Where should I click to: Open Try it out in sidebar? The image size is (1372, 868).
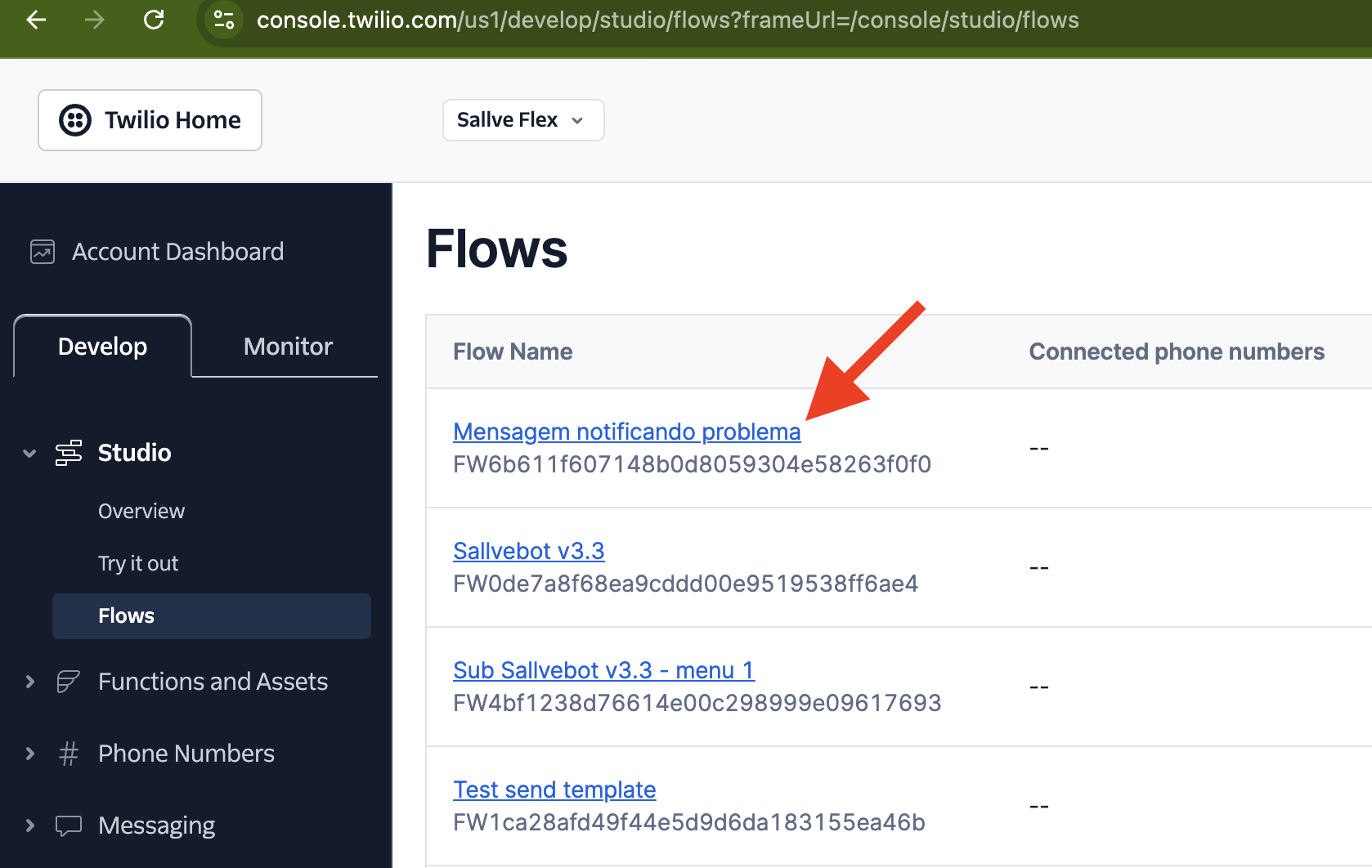tap(138, 564)
